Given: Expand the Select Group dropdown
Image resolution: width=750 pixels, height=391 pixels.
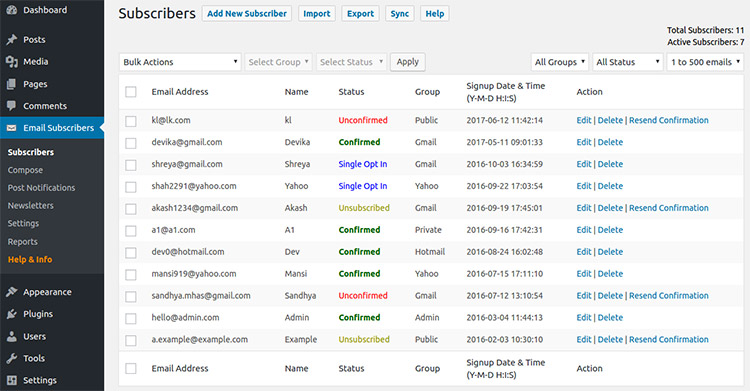Looking at the screenshot, I should 278,62.
